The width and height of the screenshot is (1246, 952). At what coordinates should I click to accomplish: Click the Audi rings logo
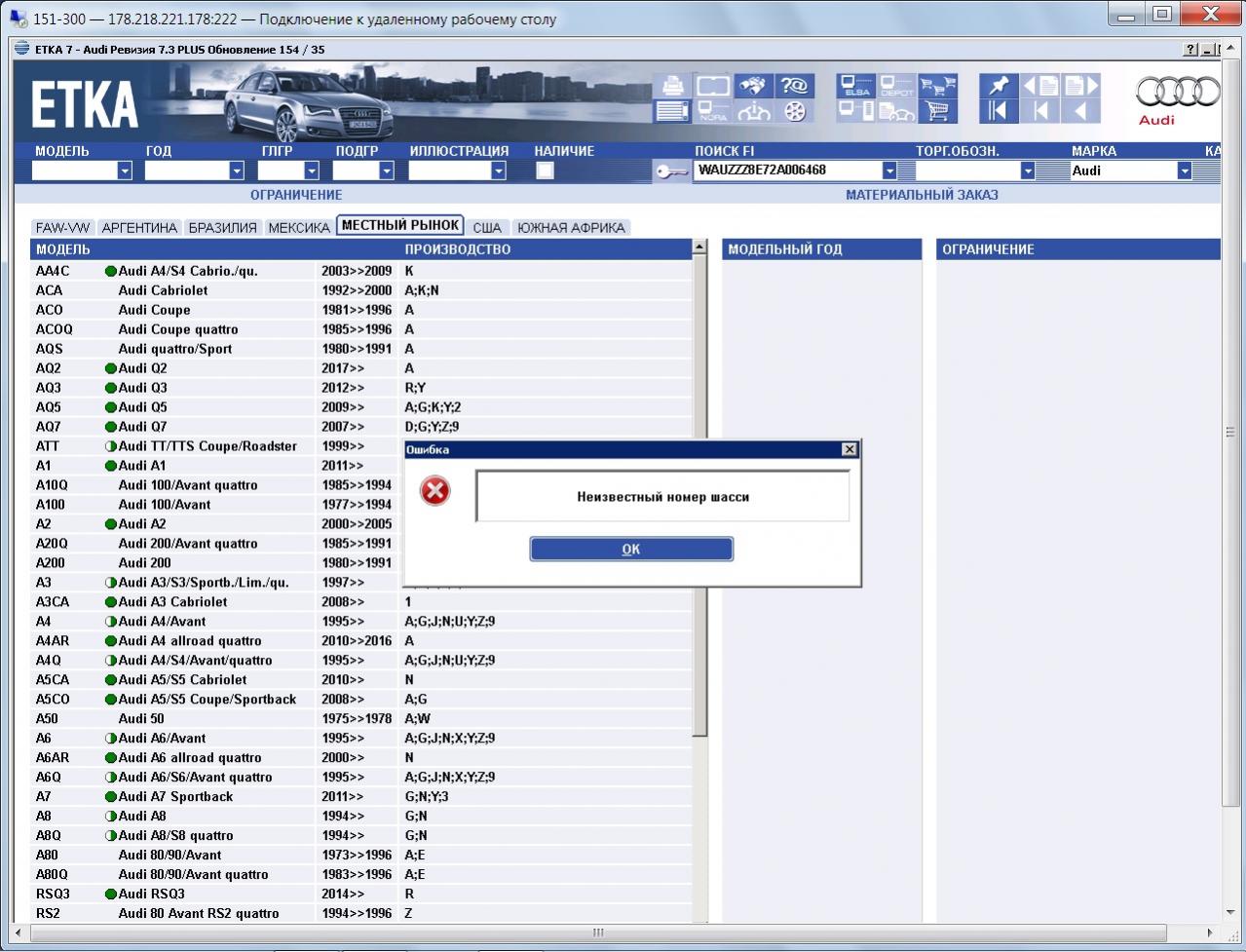point(1178,93)
